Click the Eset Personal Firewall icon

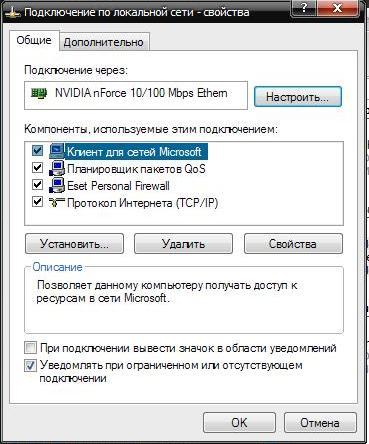[57, 185]
